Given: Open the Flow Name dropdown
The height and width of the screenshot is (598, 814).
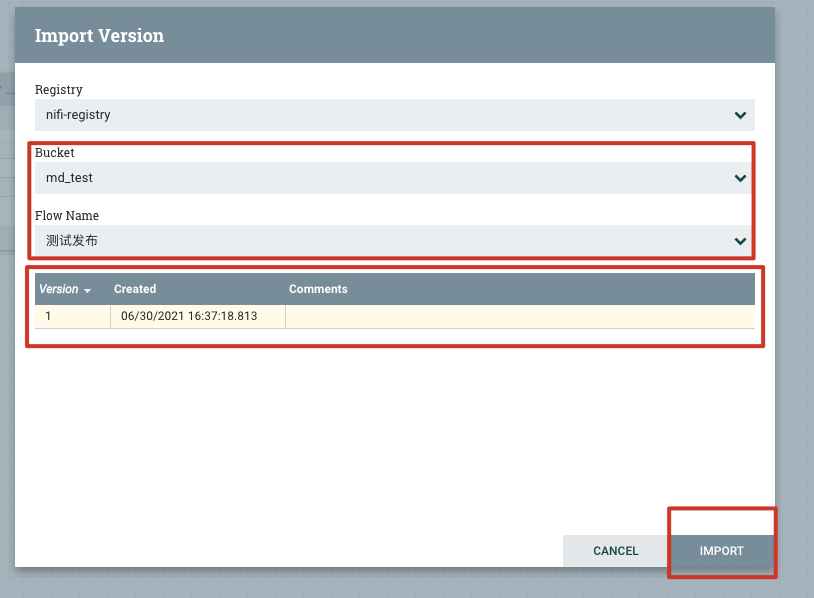Looking at the screenshot, I should [395, 241].
